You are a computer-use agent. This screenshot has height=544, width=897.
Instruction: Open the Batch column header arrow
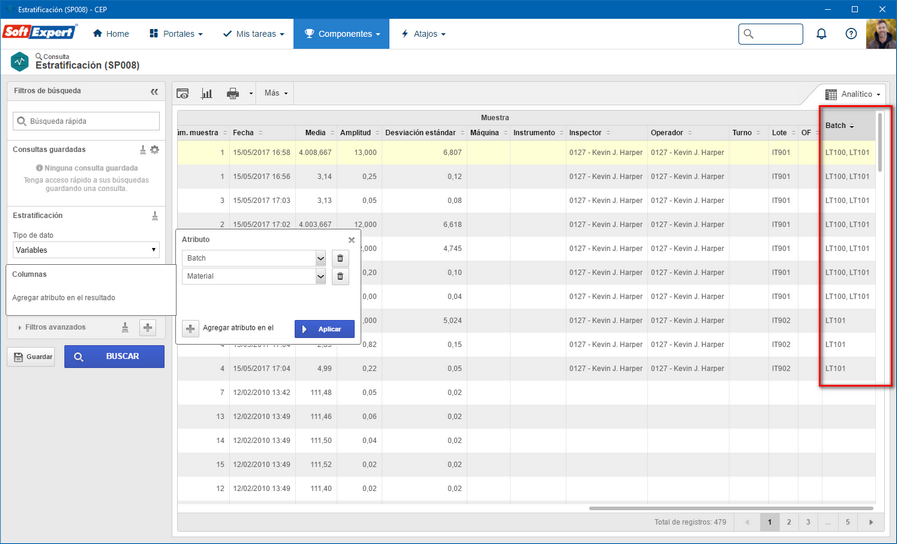coord(852,126)
